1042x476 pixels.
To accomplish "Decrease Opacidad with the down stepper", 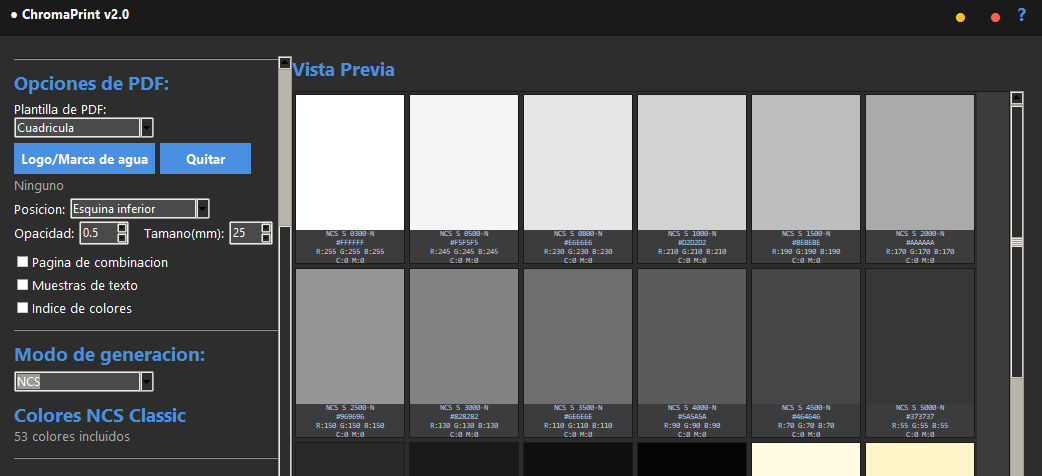I will click(x=122, y=238).
